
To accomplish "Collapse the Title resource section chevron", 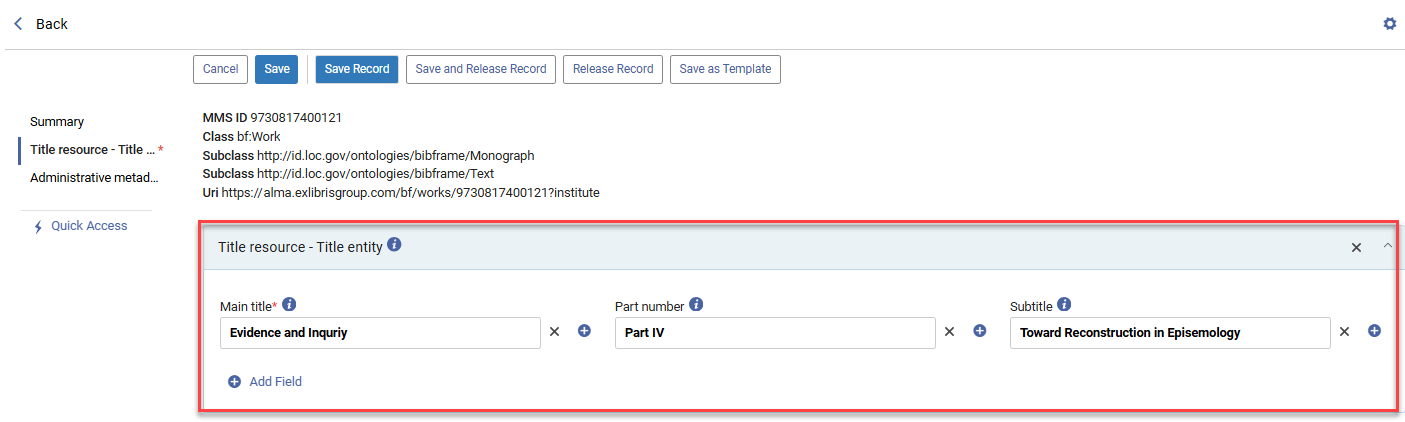I will click(x=1387, y=246).
